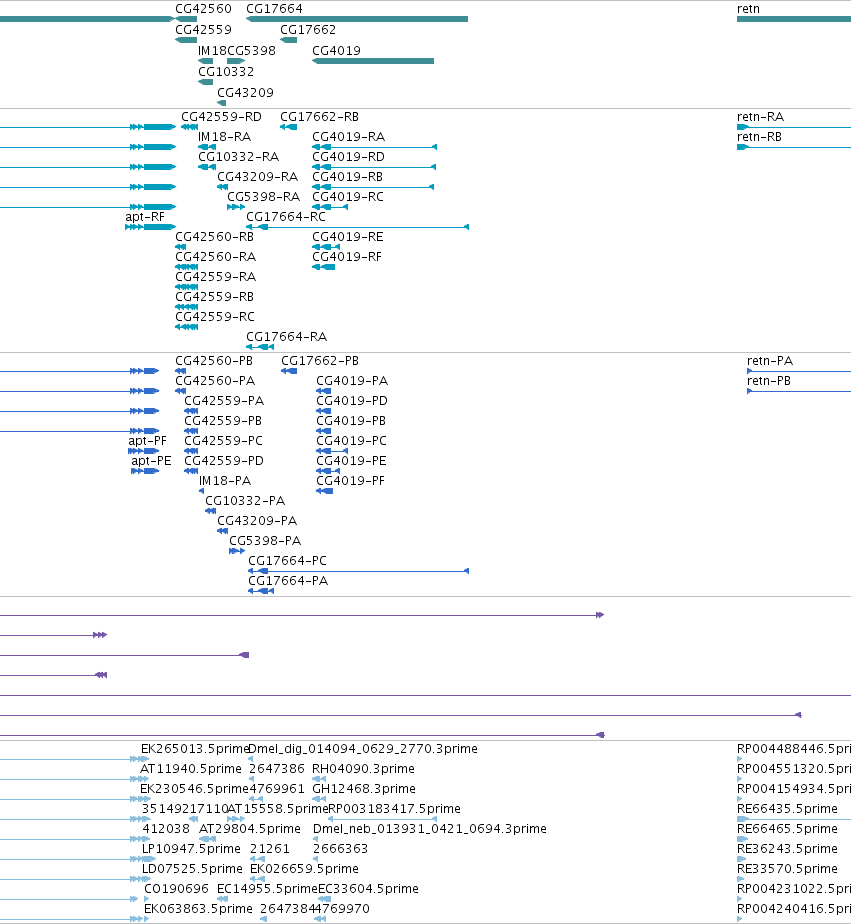Select EST GH12468.3prime

point(364,789)
